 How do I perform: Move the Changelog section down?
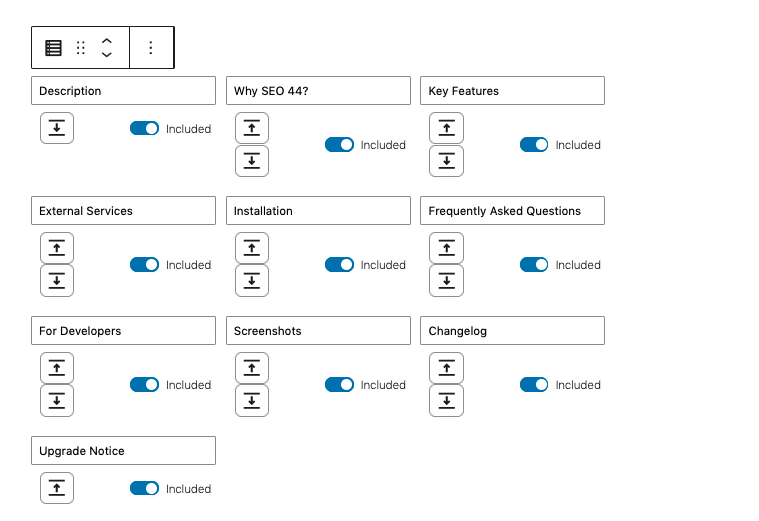pyautogui.click(x=446, y=400)
